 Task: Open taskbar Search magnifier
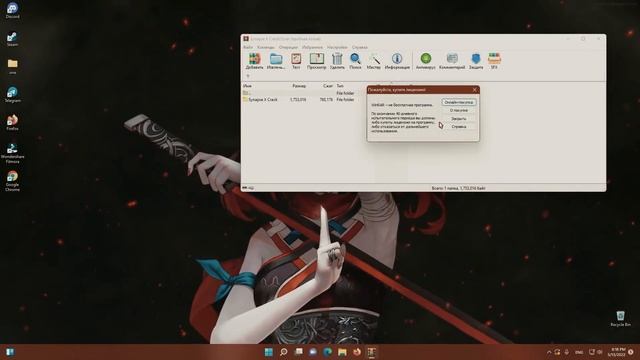pos(283,352)
